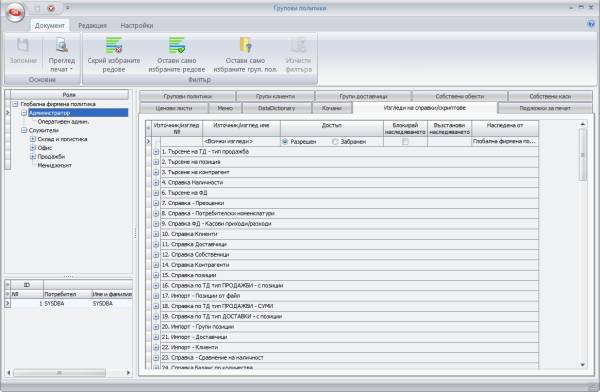Open the DataDictionary tab
This screenshot has width=600, height=392.
tap(277, 108)
